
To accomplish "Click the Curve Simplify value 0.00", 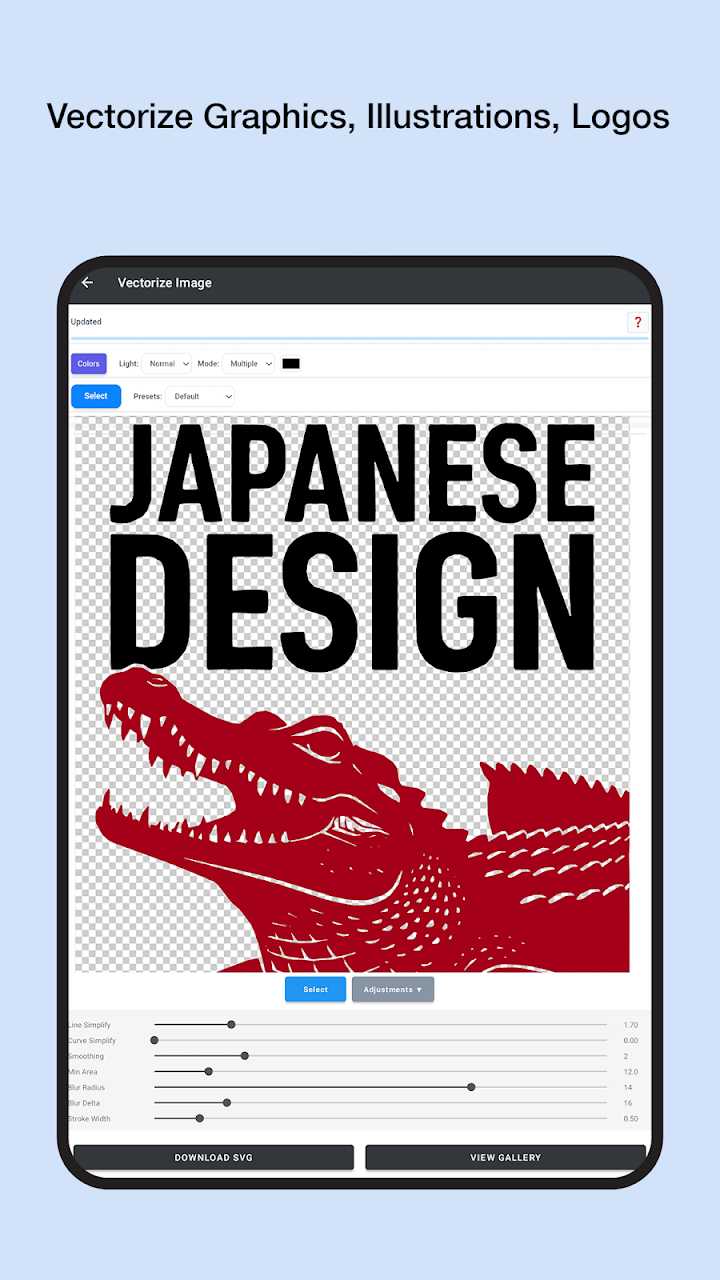I will pyautogui.click(x=630, y=1040).
